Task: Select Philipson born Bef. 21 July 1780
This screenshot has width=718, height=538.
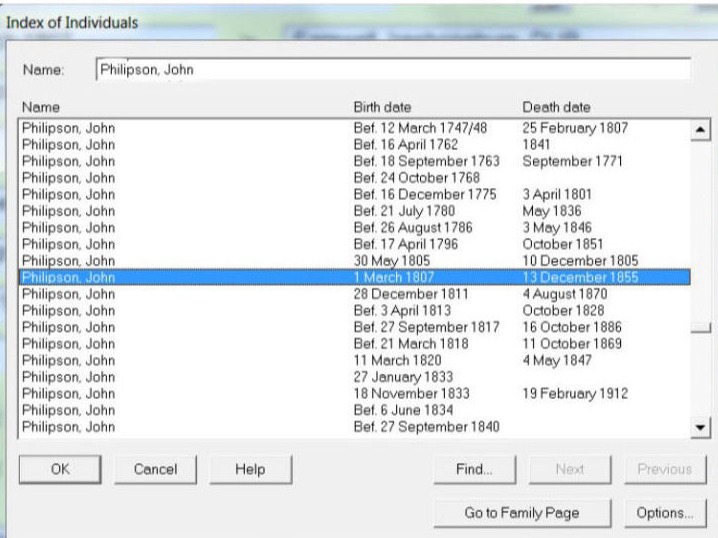Action: coord(354,211)
